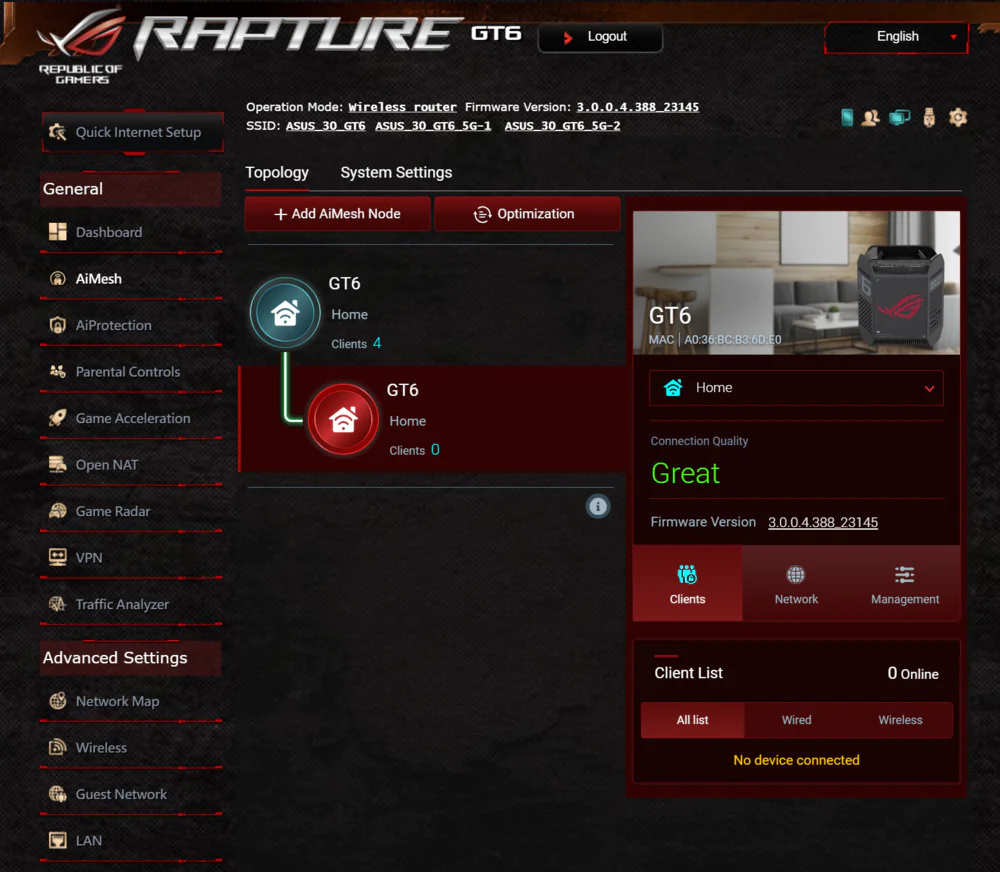Open the mobile app icon in header
Screen dimensions: 1000x872
tap(847, 117)
